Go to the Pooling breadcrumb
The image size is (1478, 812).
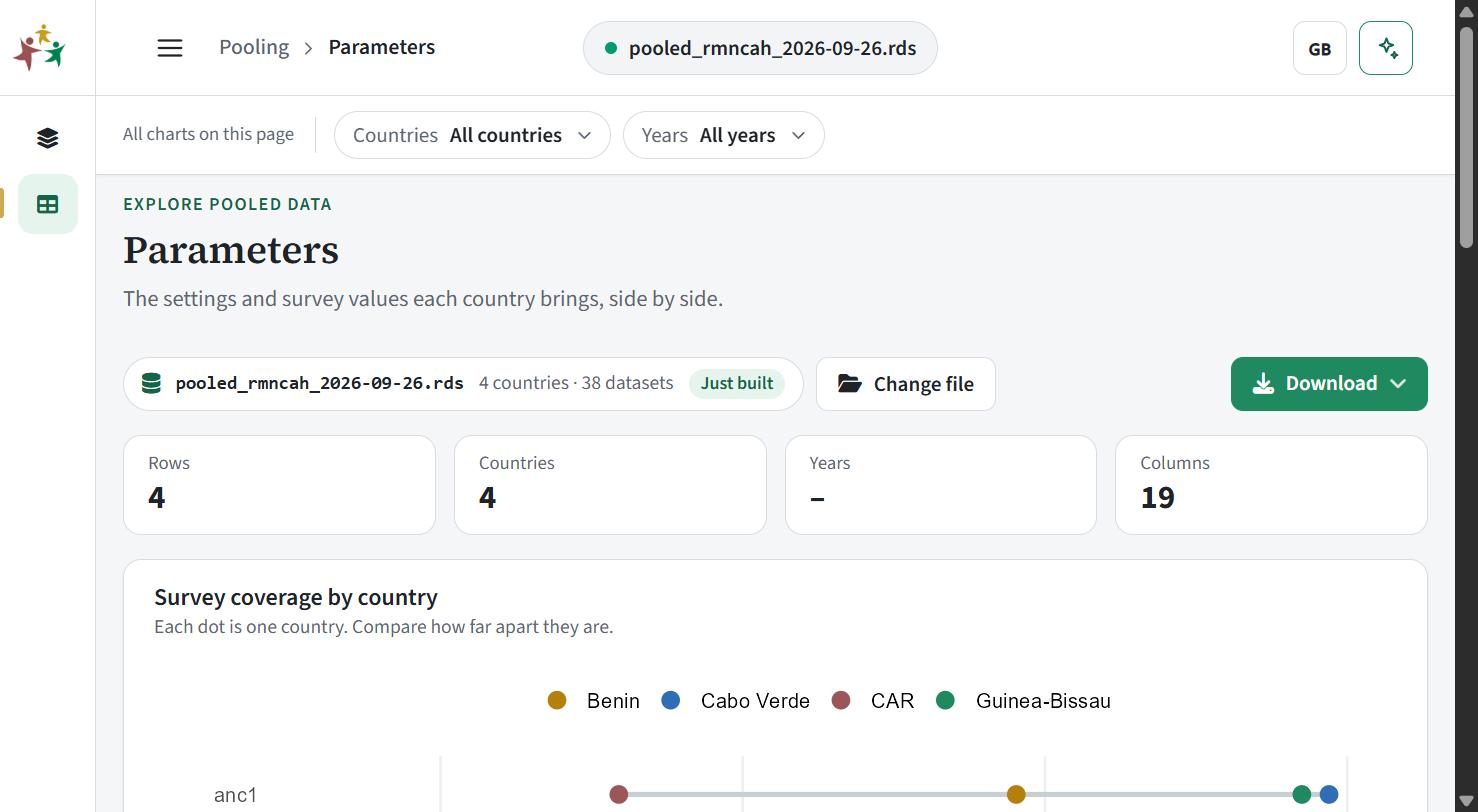tap(254, 47)
